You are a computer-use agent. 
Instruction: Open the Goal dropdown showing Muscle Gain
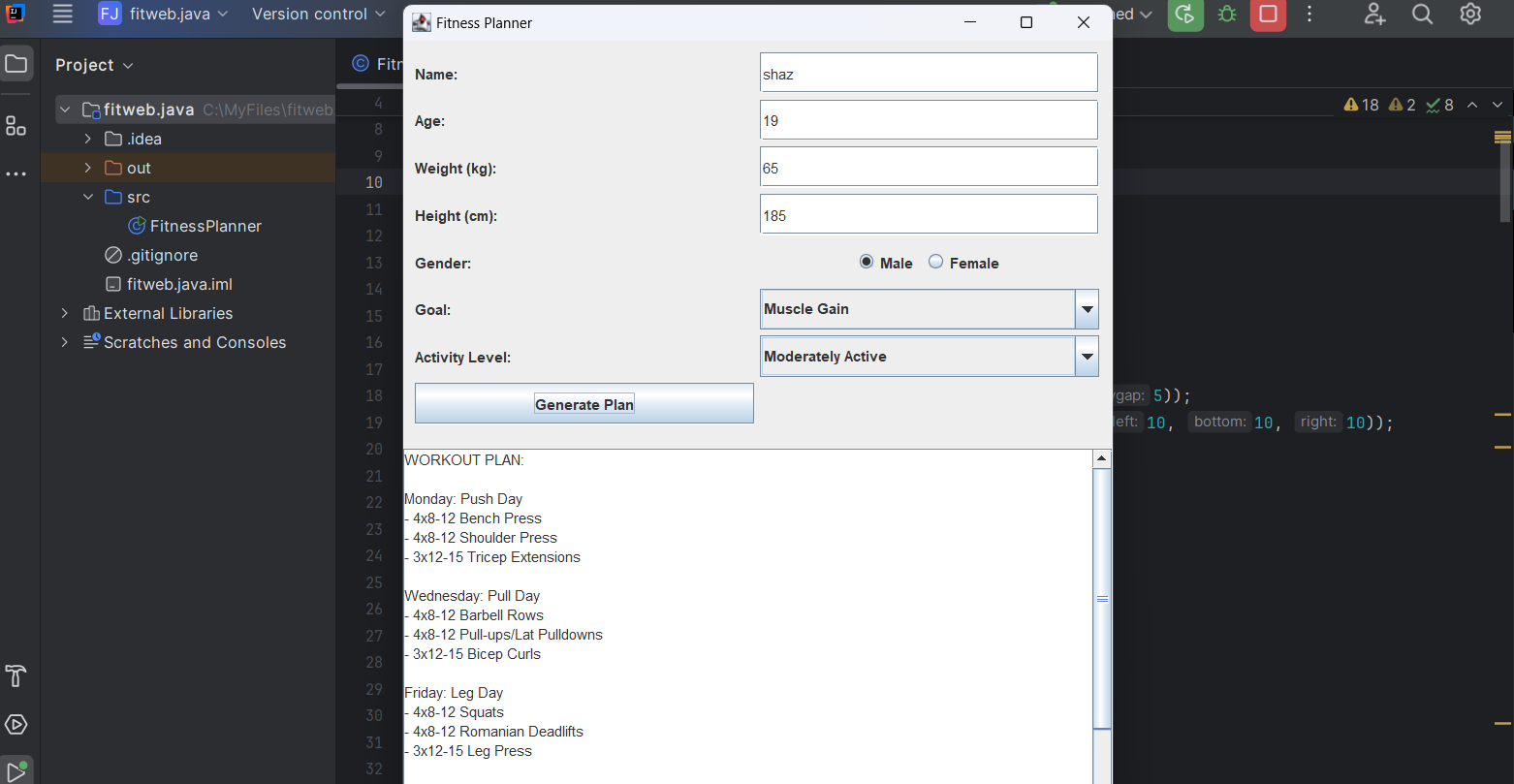pos(929,310)
